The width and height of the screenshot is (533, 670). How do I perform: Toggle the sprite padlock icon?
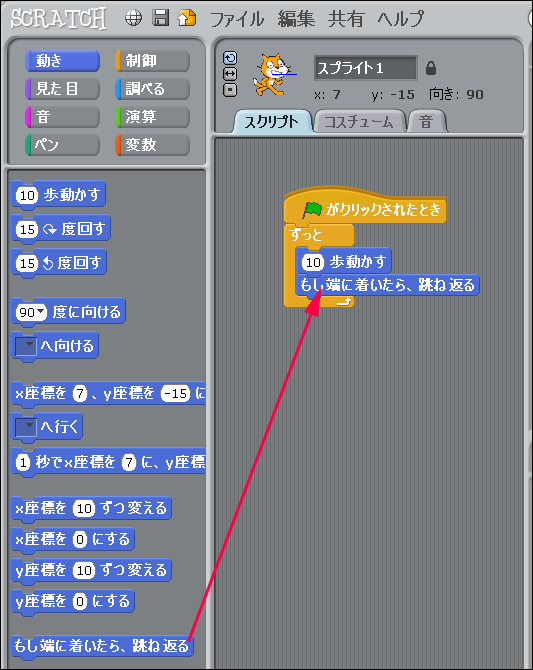click(x=431, y=68)
